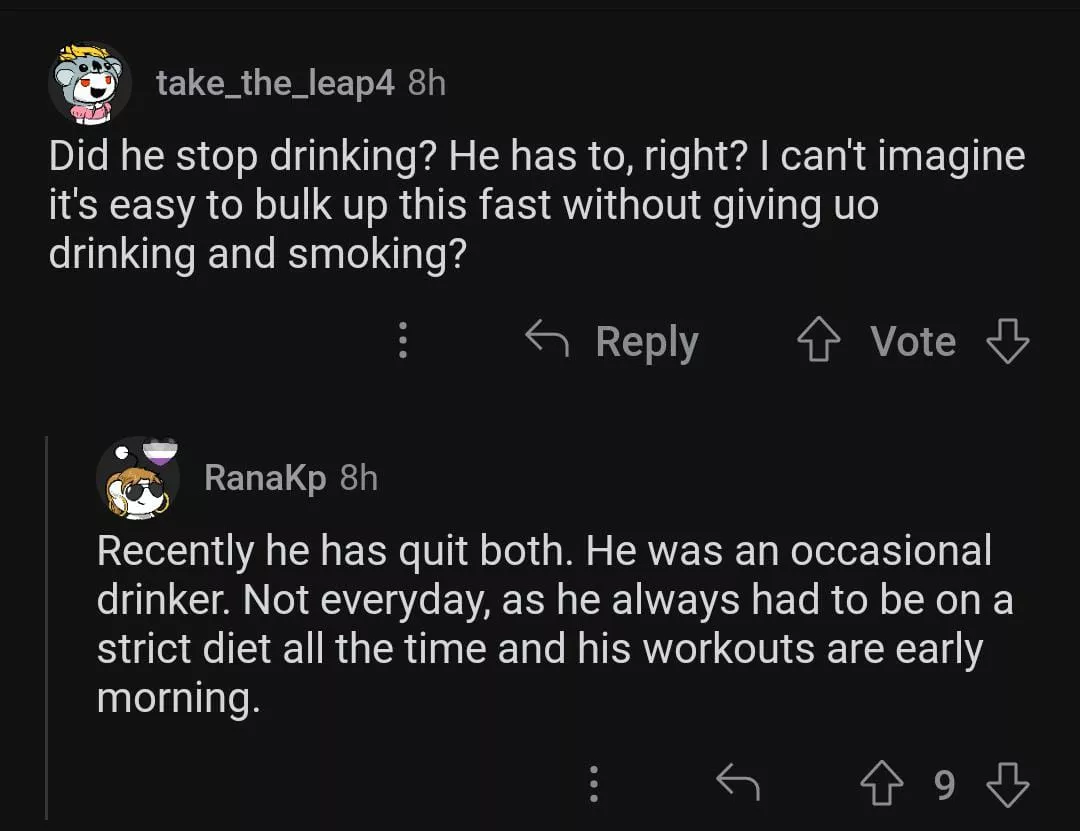Open the RanaKp username link

point(265,478)
